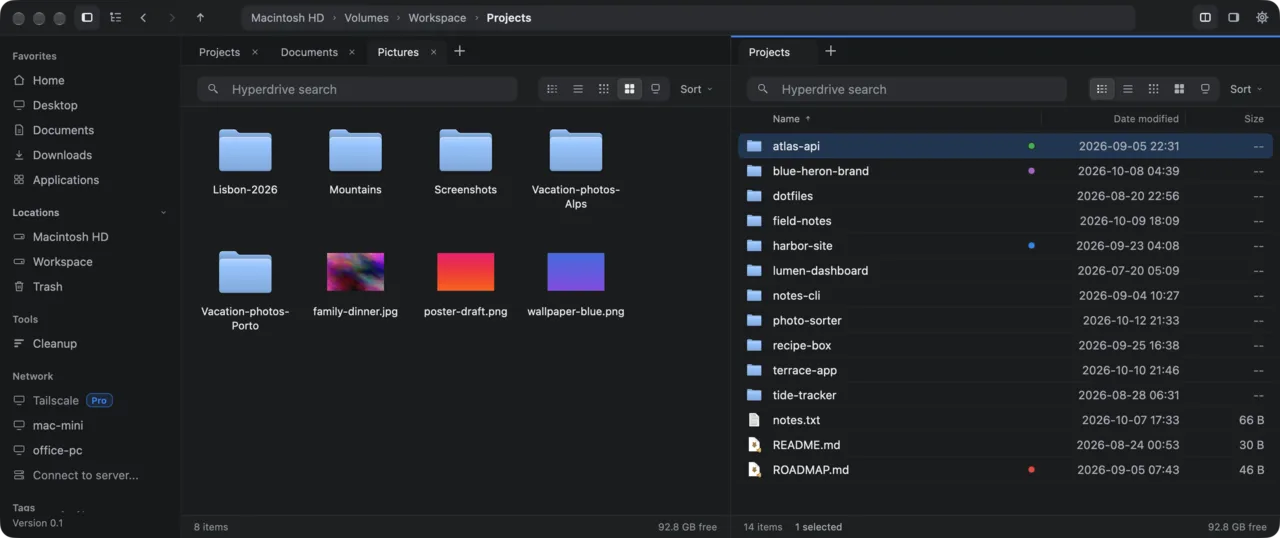1280x538 pixels.
Task: Focus the right pane Hyperdrive search field
Action: pos(907,89)
